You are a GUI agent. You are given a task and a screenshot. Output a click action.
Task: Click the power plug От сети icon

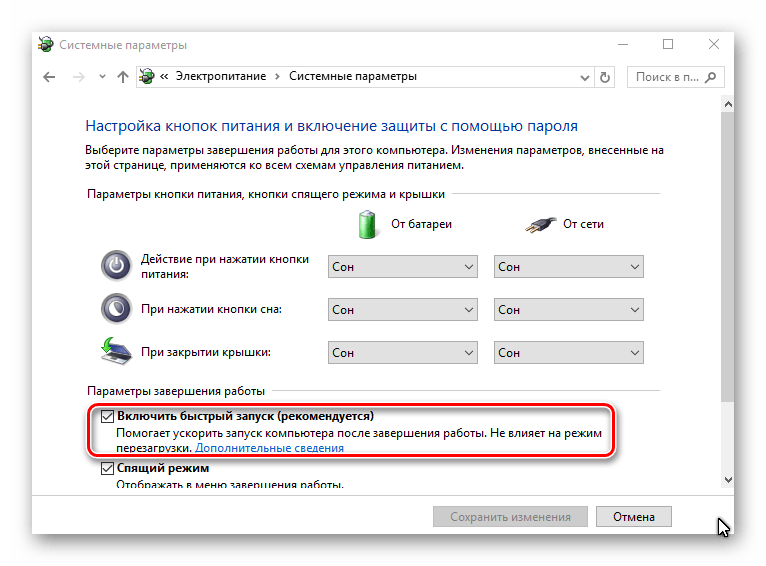click(540, 225)
